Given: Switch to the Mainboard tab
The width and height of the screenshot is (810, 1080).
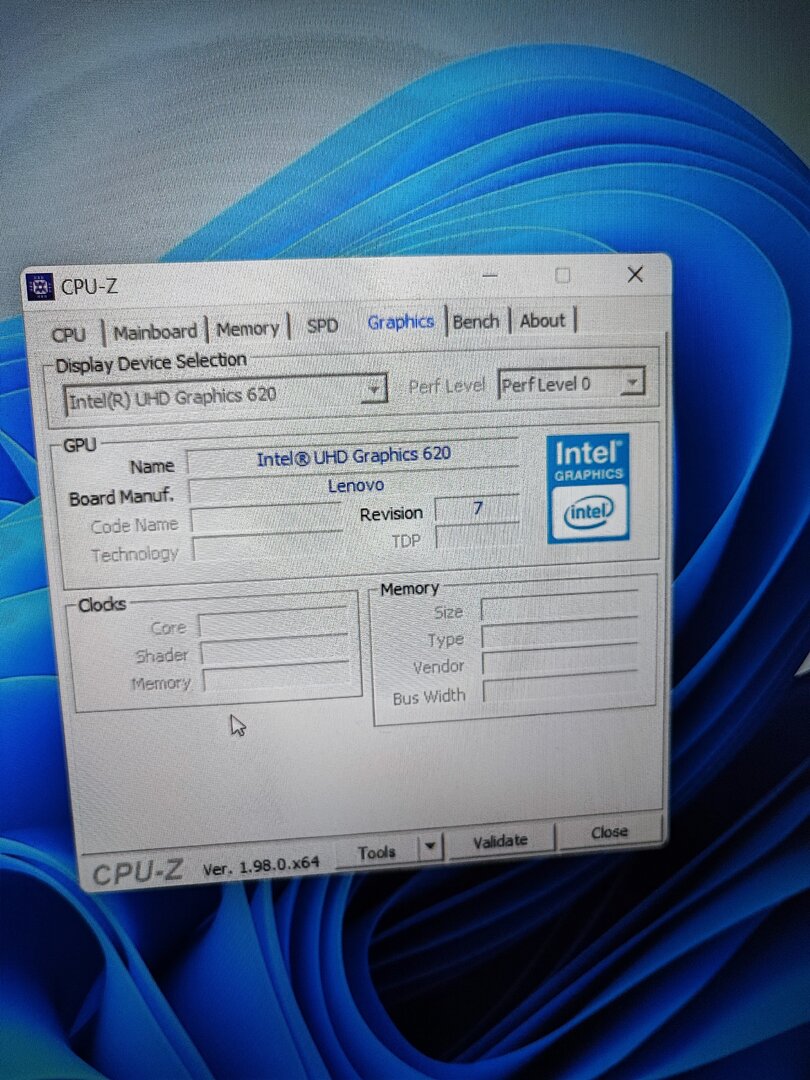Looking at the screenshot, I should (155, 332).
